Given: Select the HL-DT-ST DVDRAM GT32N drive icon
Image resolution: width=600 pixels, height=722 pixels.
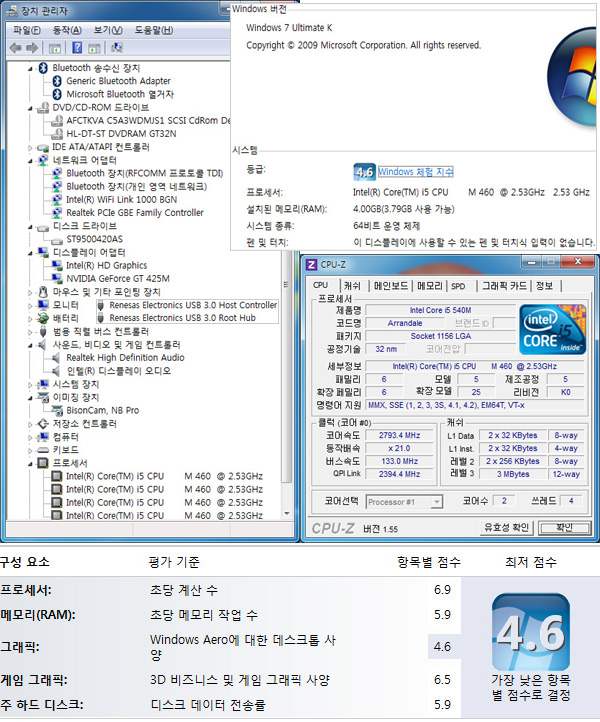Looking at the screenshot, I should click(x=58, y=134).
